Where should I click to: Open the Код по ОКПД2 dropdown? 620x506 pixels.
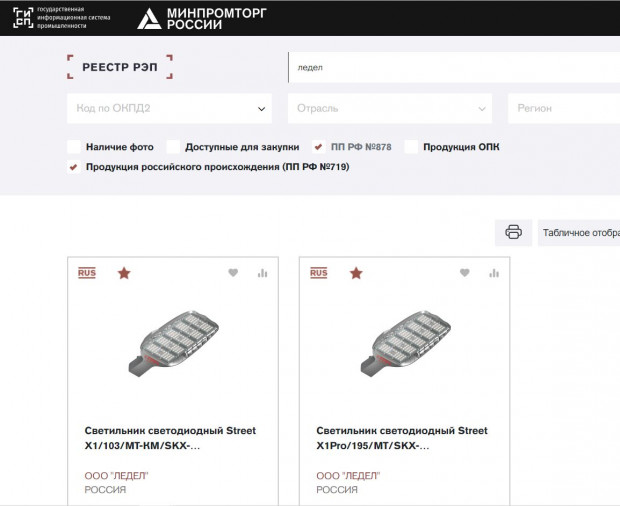point(172,108)
